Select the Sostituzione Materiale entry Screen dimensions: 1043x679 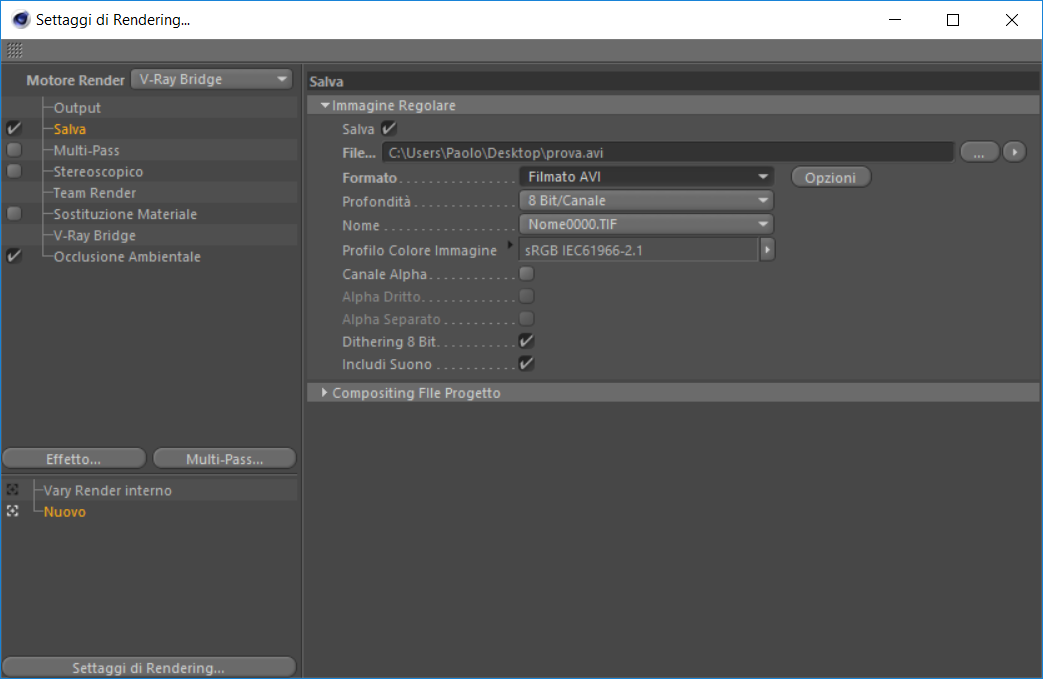point(125,214)
